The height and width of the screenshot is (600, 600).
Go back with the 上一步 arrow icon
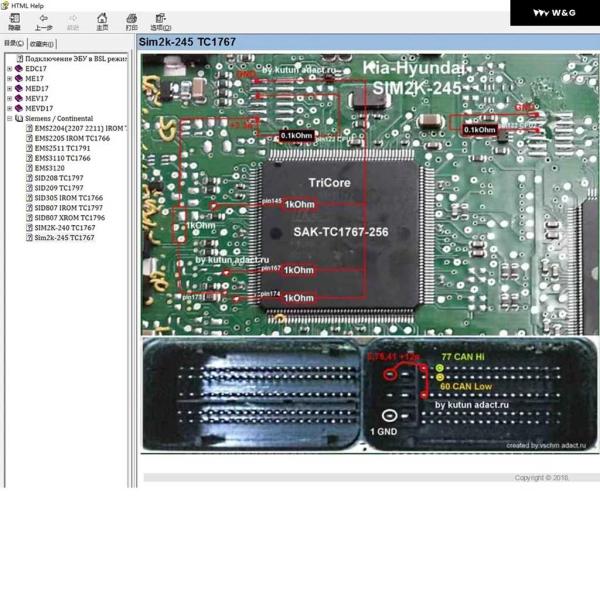[44, 18]
